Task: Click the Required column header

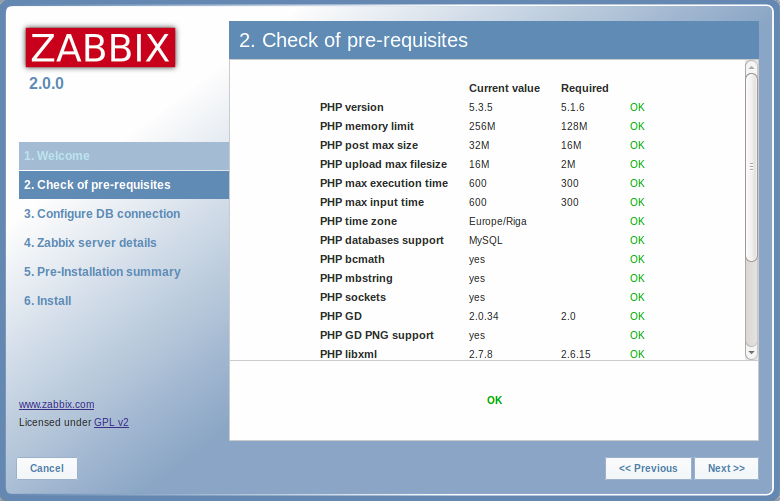Action: coord(585,88)
